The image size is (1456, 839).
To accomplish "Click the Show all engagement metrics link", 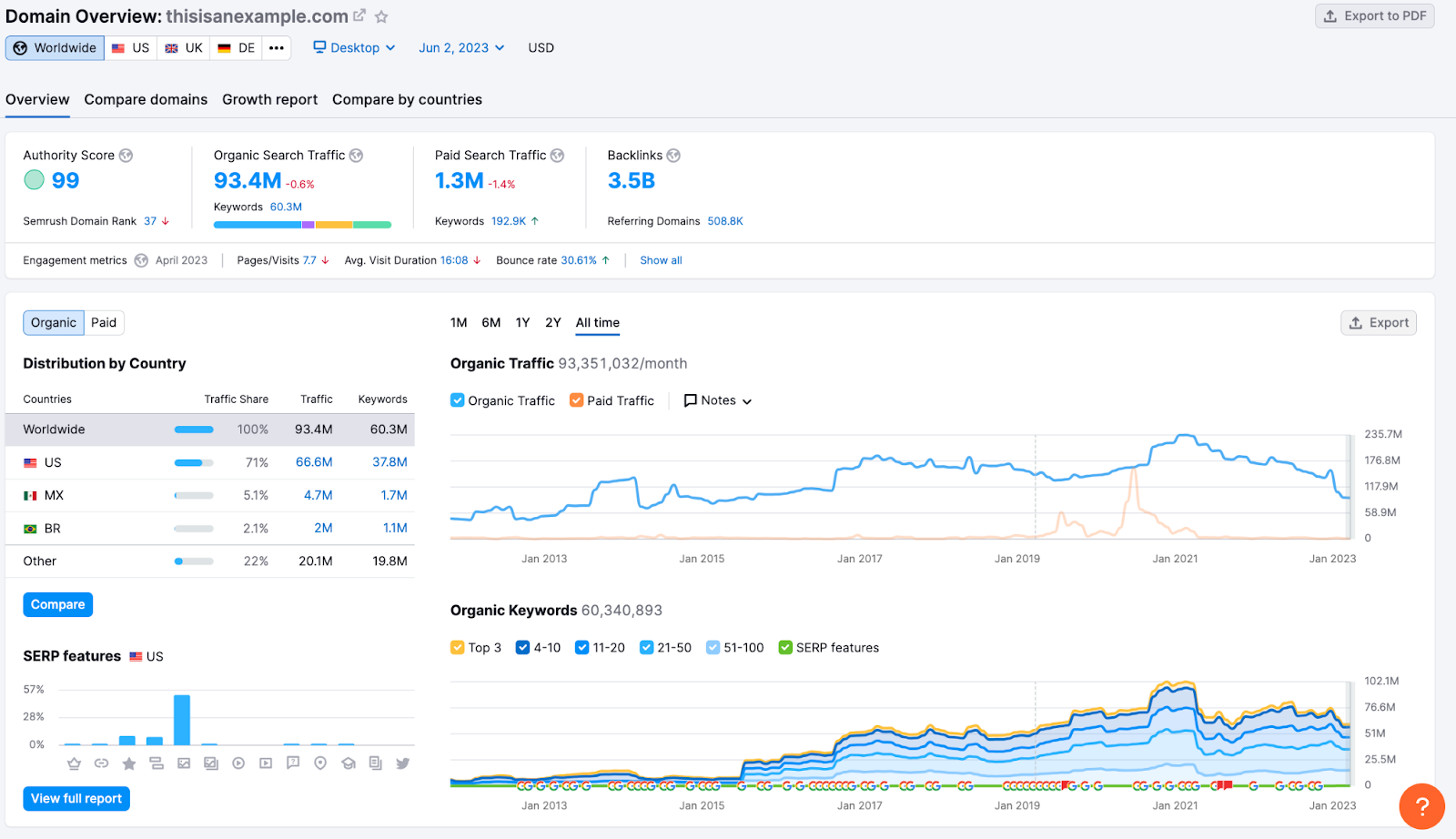I will (661, 261).
